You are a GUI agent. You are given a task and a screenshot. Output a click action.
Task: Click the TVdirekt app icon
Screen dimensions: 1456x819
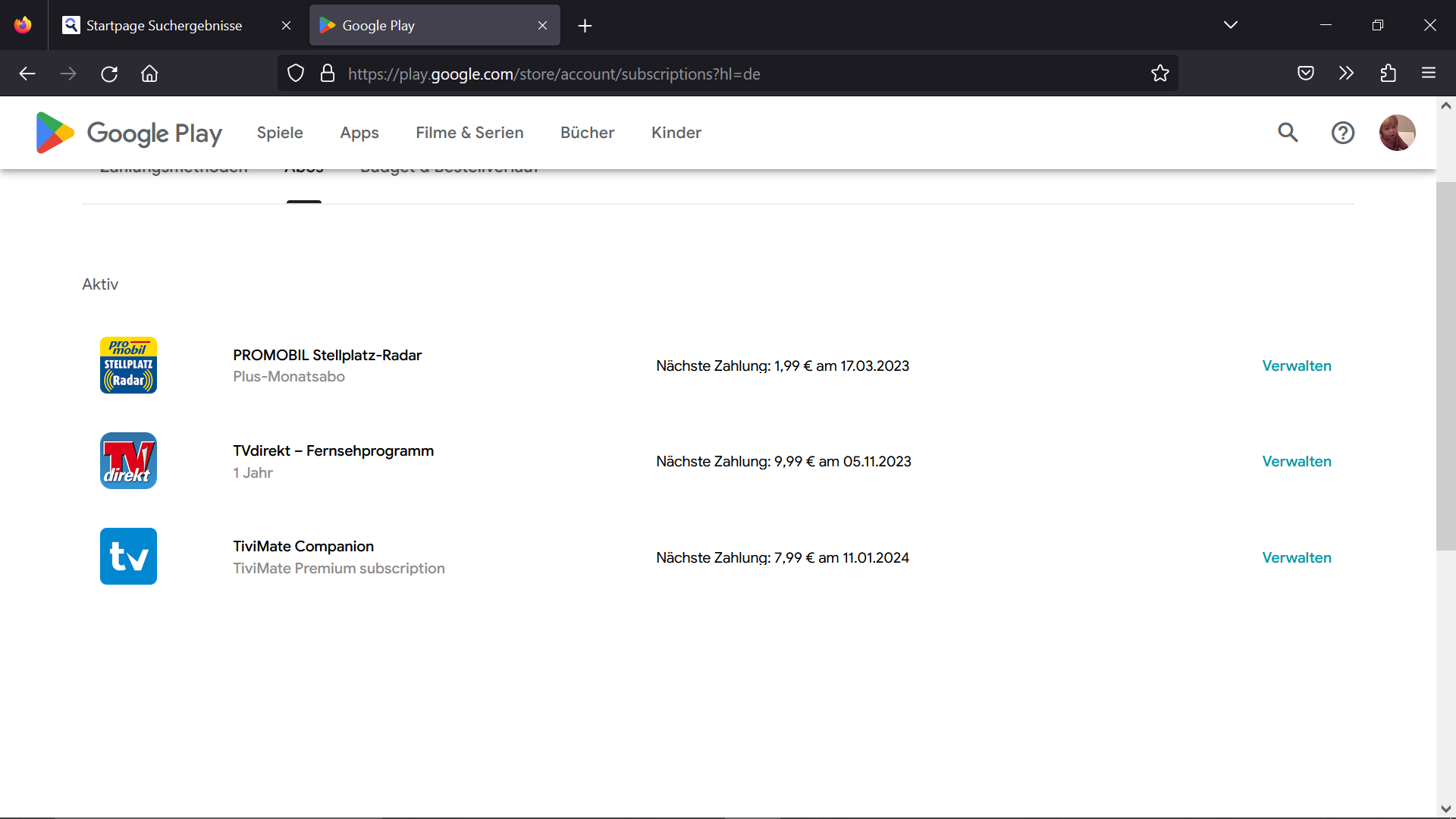[x=128, y=460]
